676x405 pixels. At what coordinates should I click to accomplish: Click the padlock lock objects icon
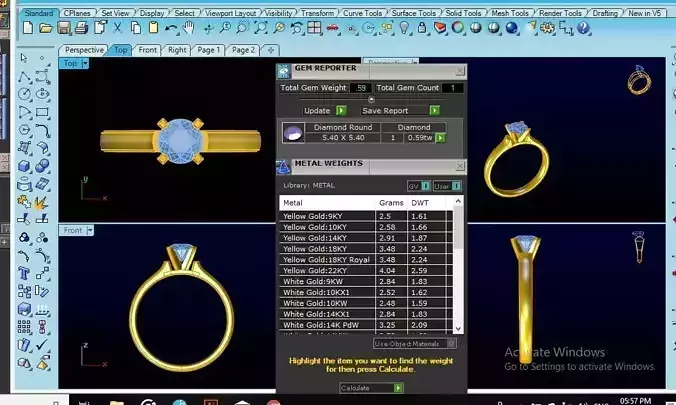coord(422,28)
